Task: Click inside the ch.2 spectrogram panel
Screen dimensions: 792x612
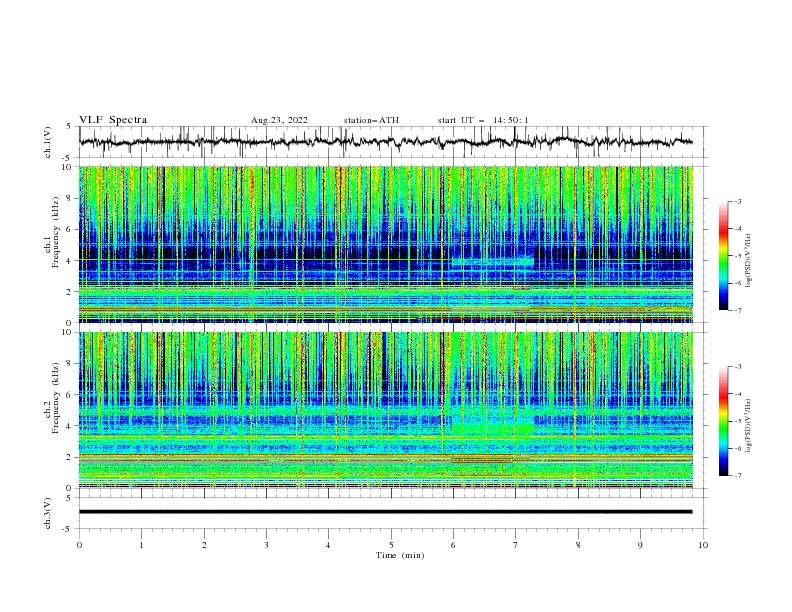Action: coord(386,410)
